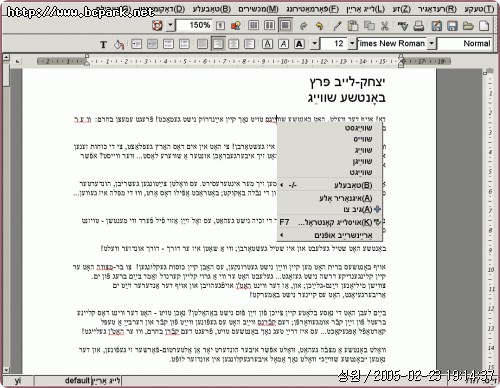Open the פֿאָרמאַטירונג(F) menu

pos(313,9)
